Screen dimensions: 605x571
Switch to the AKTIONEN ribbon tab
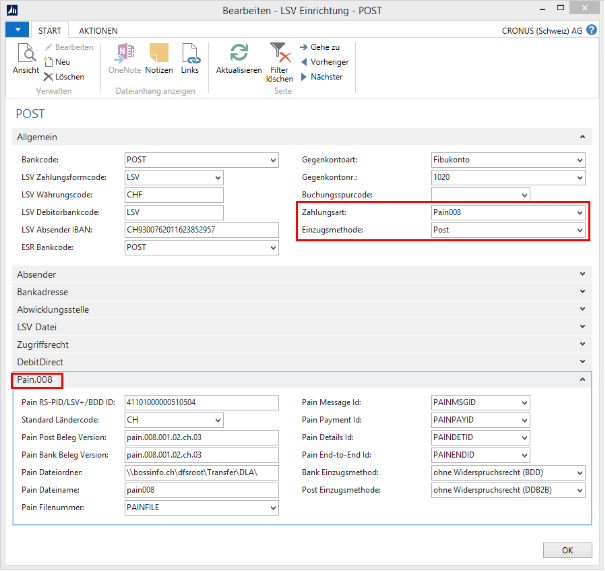(x=97, y=31)
